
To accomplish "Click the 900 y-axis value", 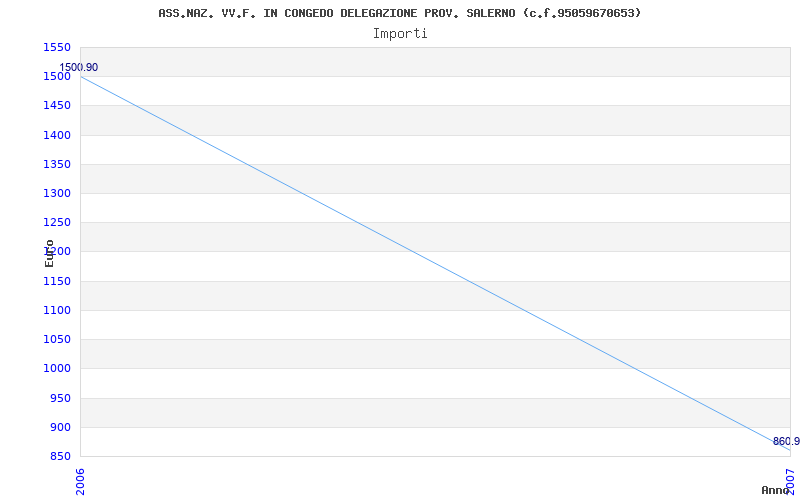I will point(60,427).
